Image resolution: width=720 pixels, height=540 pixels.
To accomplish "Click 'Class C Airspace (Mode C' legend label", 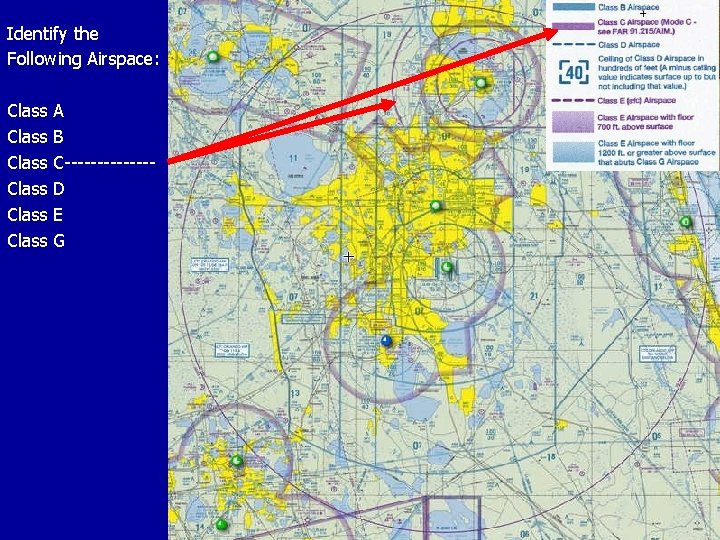I will point(647,27).
